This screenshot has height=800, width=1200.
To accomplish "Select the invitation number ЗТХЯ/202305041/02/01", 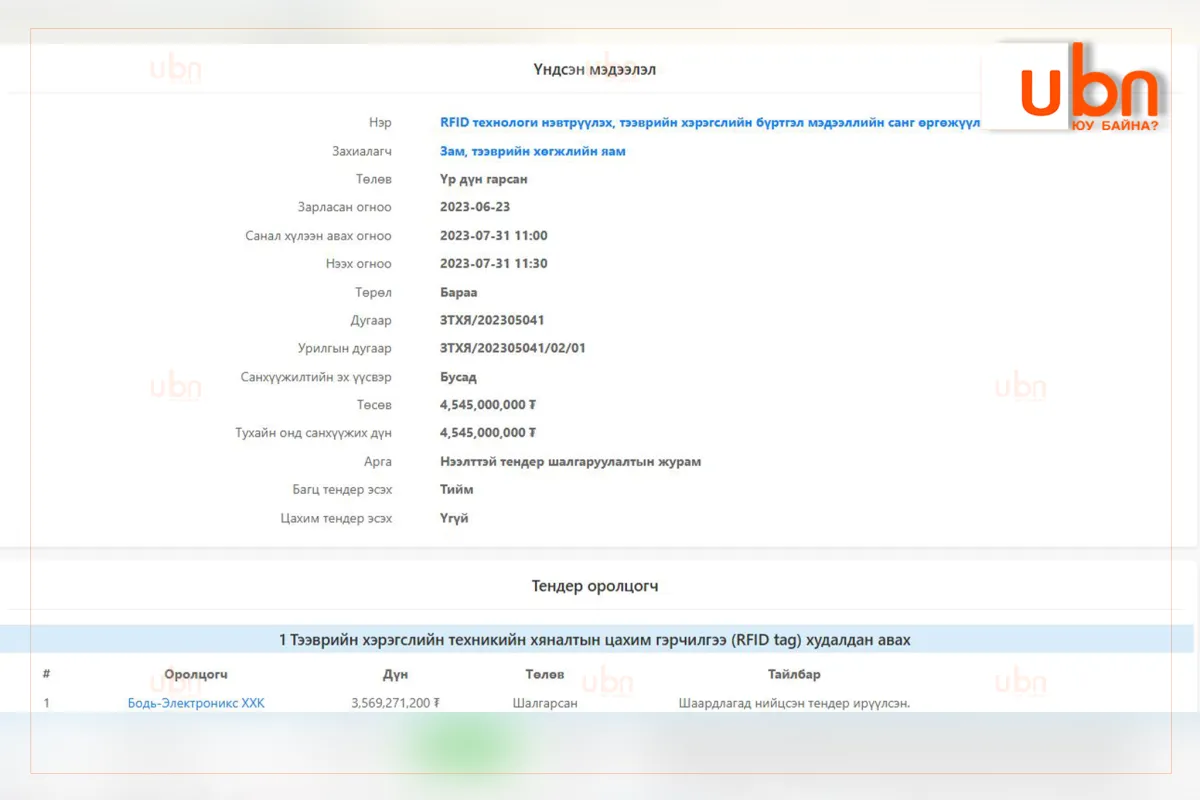I will coord(515,349).
